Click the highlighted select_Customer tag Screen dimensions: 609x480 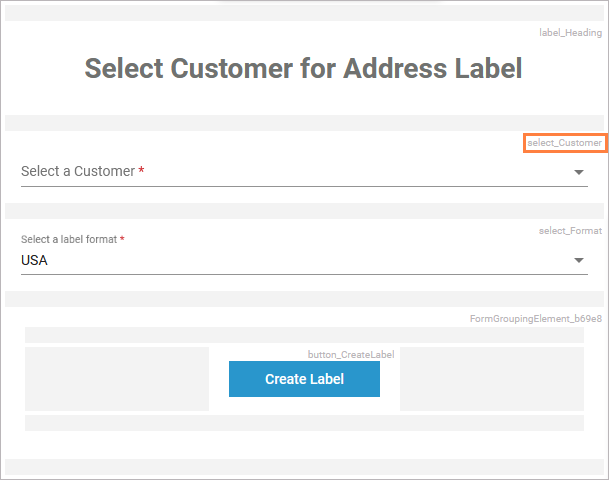tap(565, 143)
